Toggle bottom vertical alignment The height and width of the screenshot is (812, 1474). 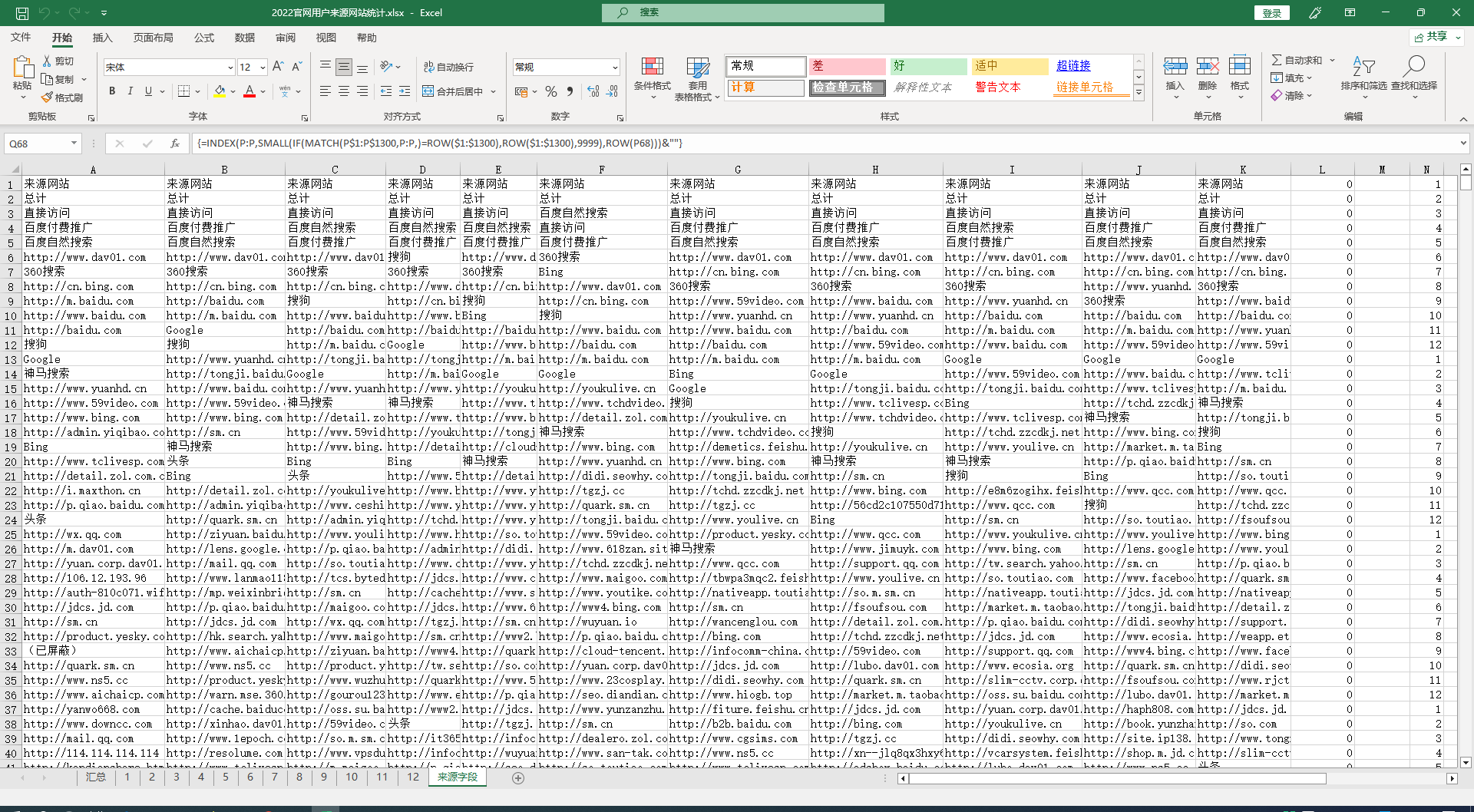click(362, 67)
